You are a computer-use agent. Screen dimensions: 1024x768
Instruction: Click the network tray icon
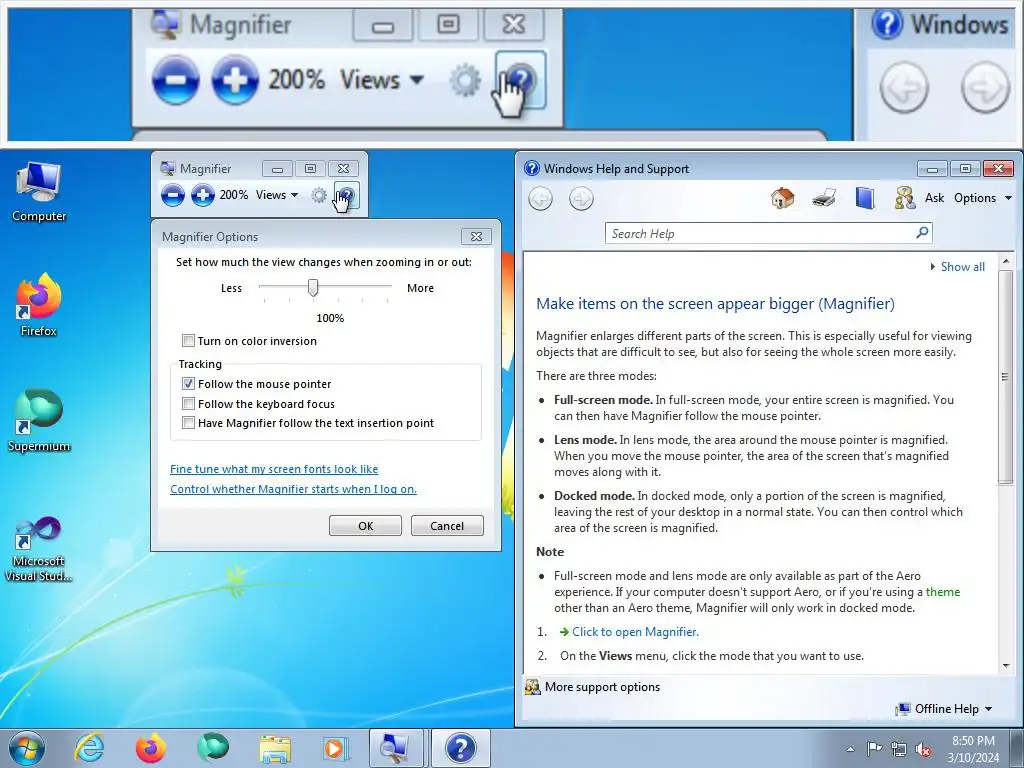tap(899, 749)
